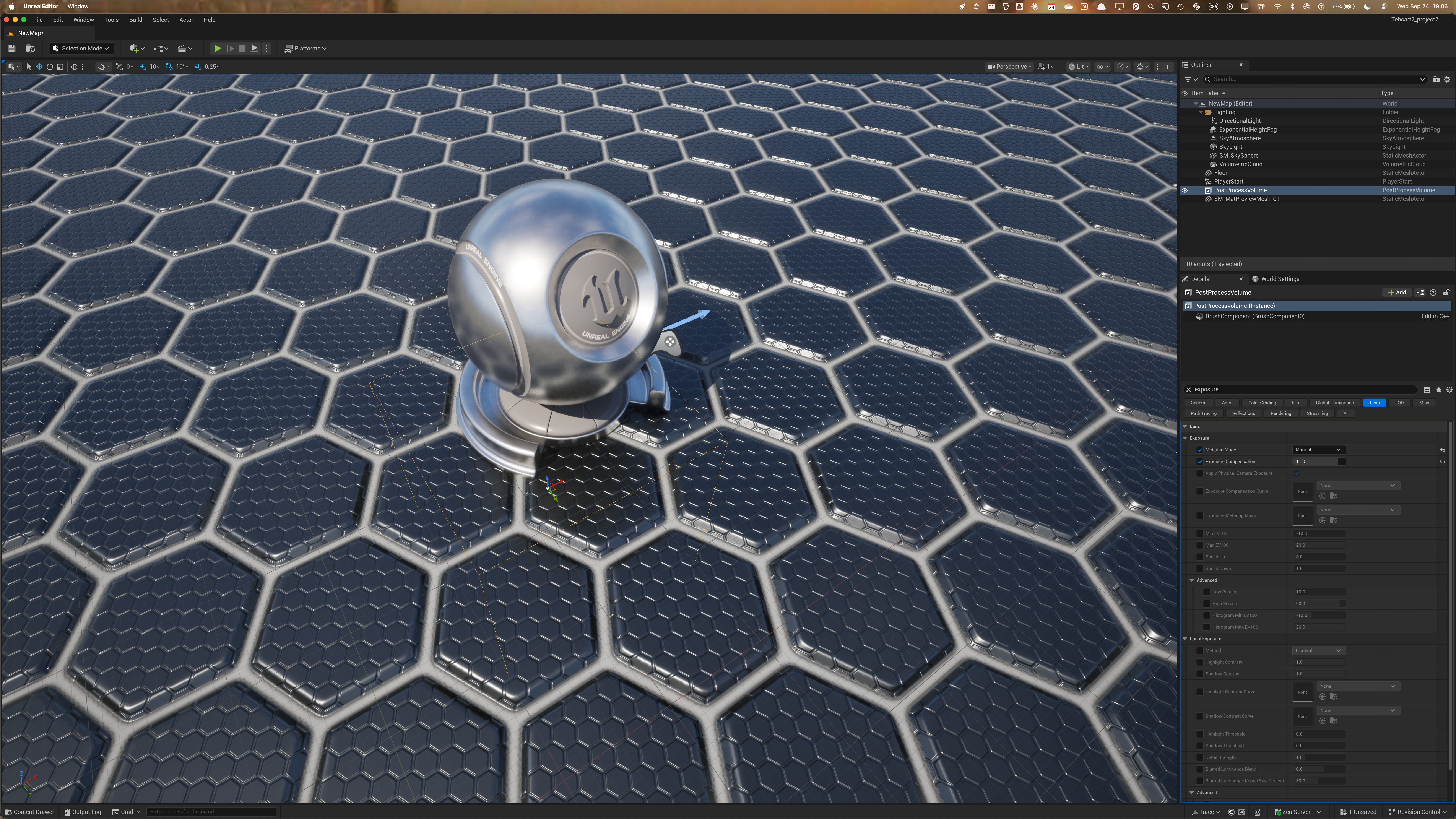
Task: Click the Eject/Simulate launch icon
Action: [x=254, y=49]
